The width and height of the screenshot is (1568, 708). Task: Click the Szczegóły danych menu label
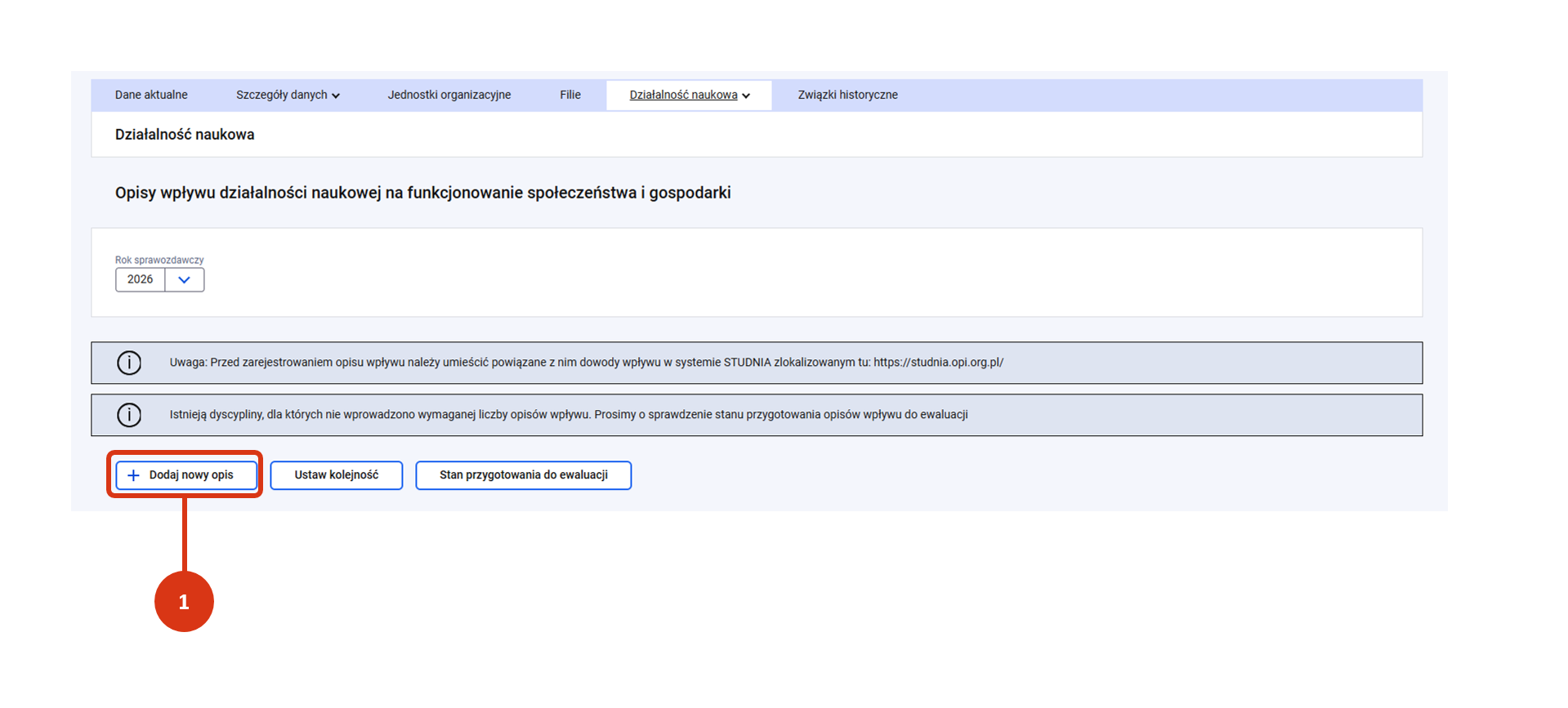[x=281, y=95]
